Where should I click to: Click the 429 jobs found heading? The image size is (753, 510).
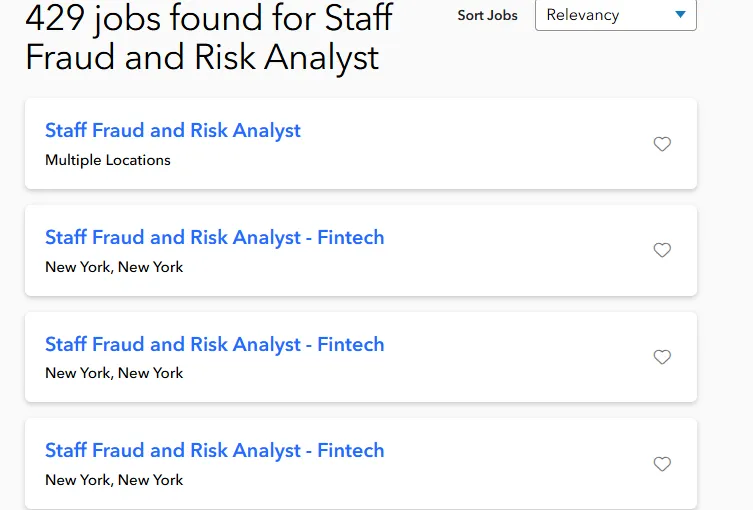(208, 38)
